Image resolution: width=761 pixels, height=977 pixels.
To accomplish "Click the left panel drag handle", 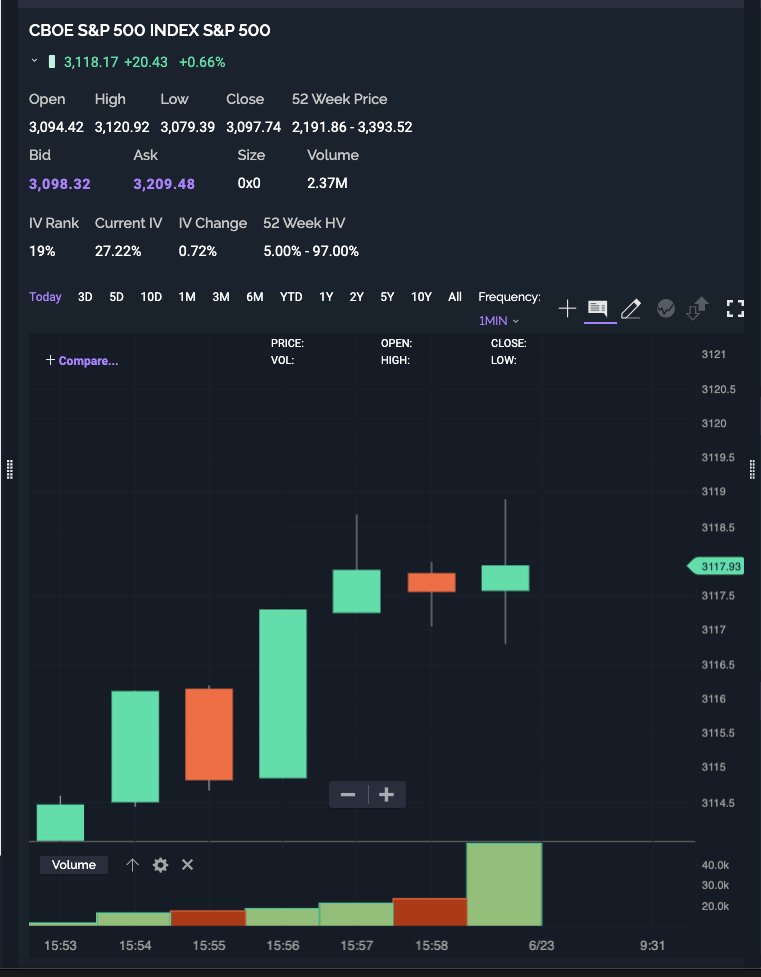I will (9, 469).
